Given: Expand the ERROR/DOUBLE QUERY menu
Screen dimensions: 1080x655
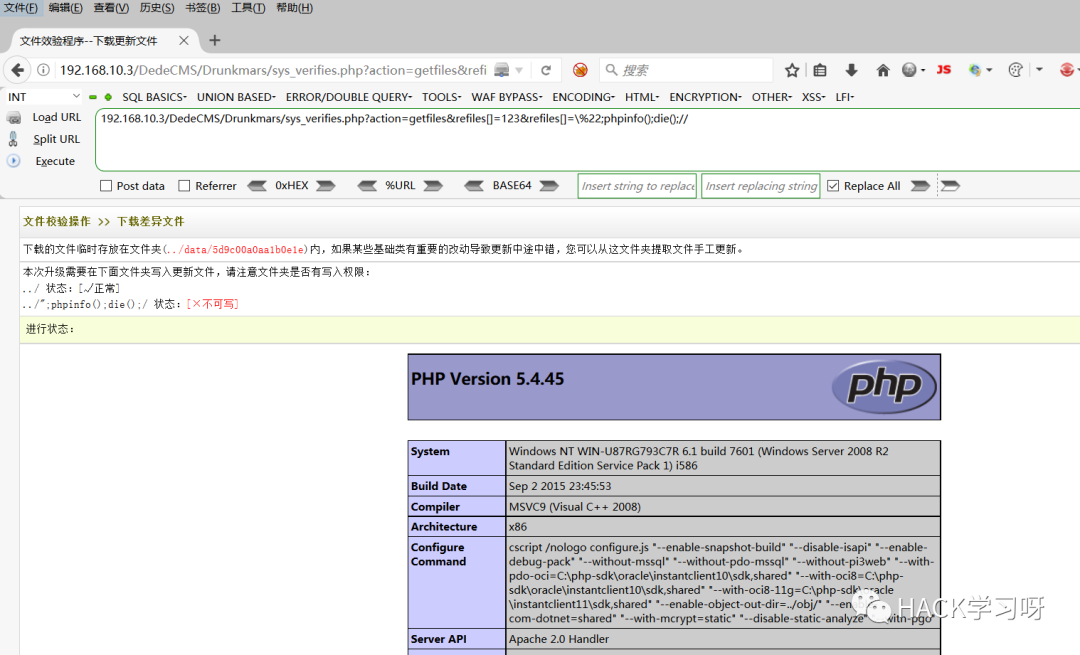Looking at the screenshot, I should (x=349, y=97).
